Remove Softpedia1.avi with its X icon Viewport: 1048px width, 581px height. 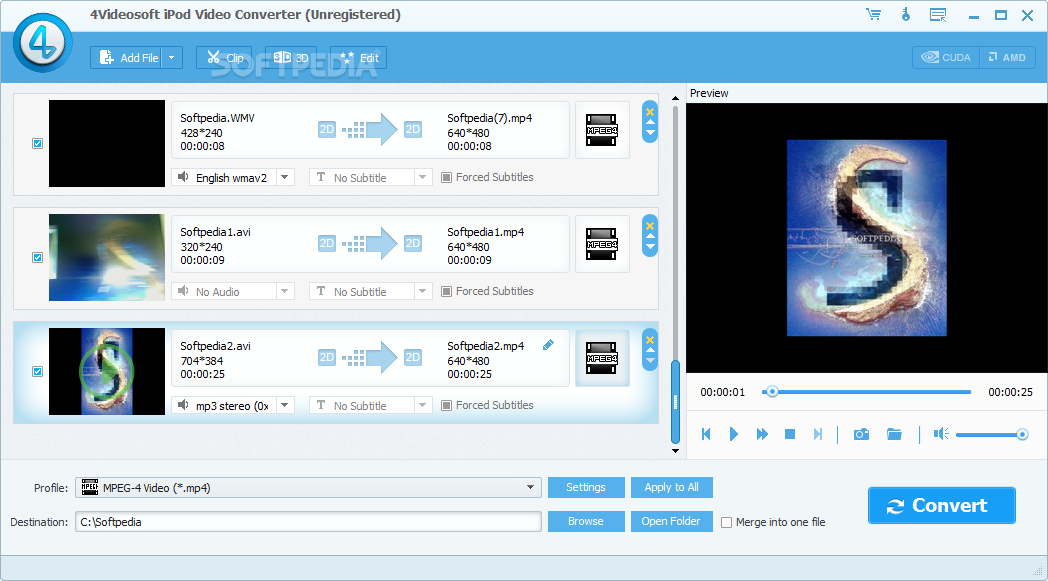(650, 226)
